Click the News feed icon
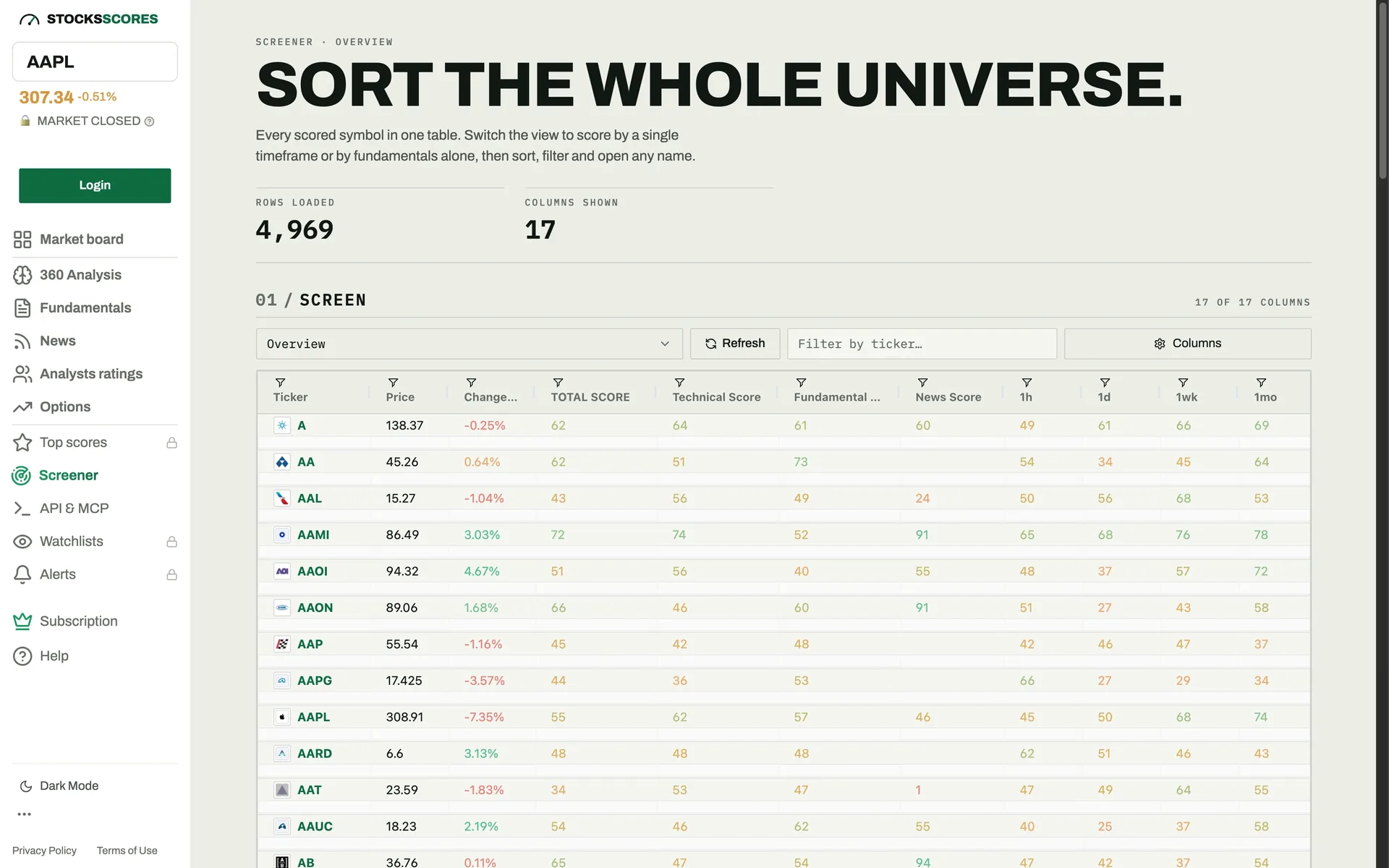 point(22,341)
